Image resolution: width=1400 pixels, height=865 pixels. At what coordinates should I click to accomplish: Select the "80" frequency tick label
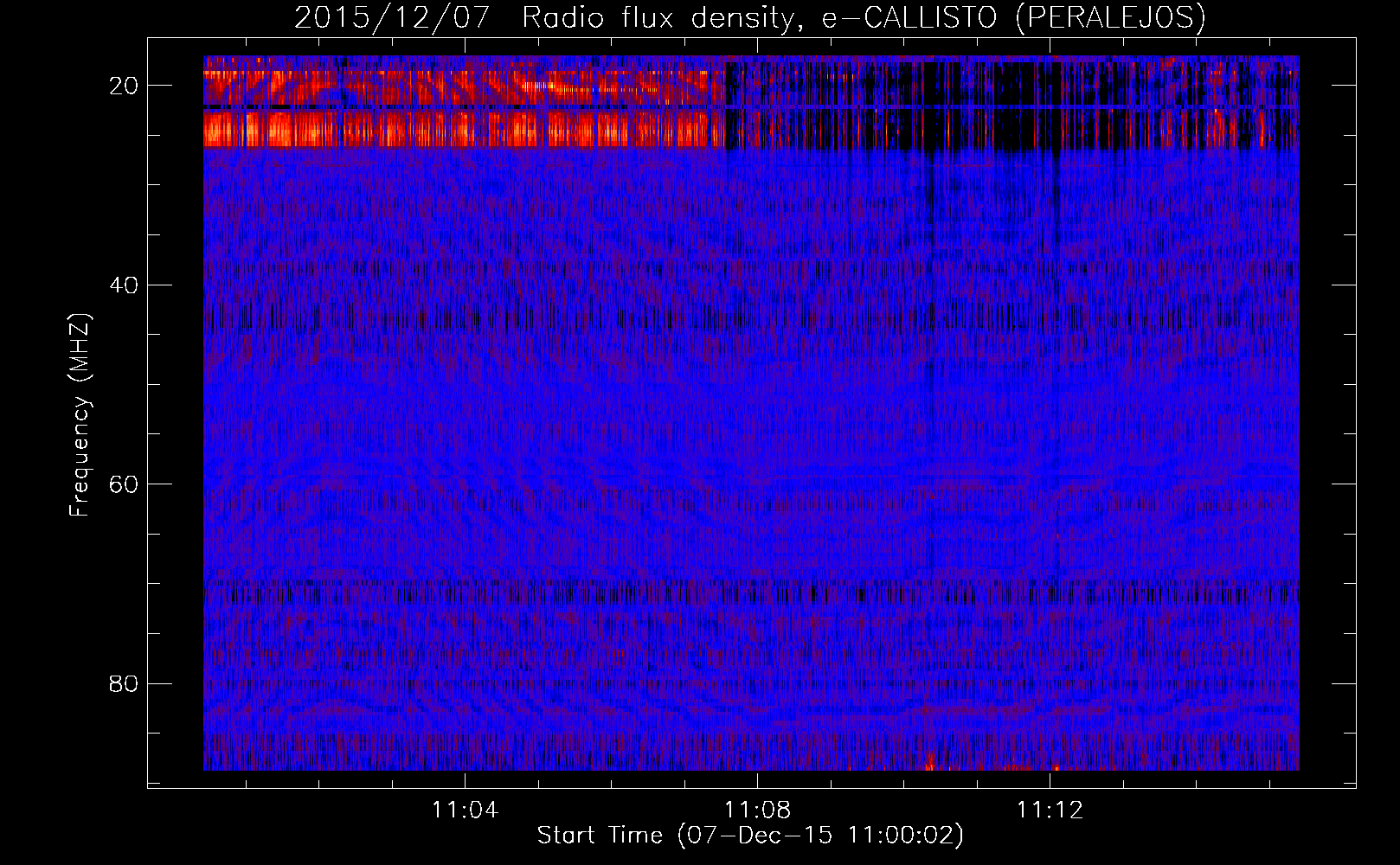[x=124, y=683]
